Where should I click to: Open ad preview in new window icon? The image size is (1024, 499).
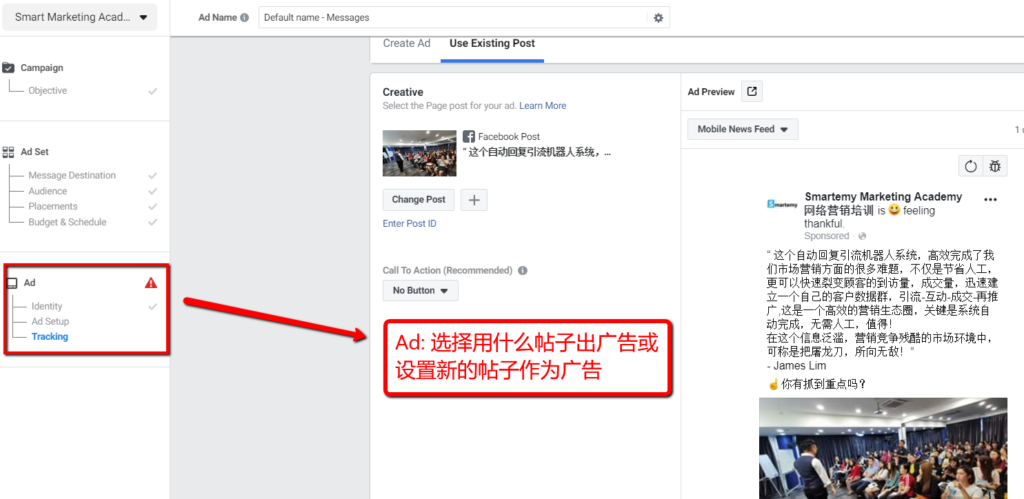[752, 92]
